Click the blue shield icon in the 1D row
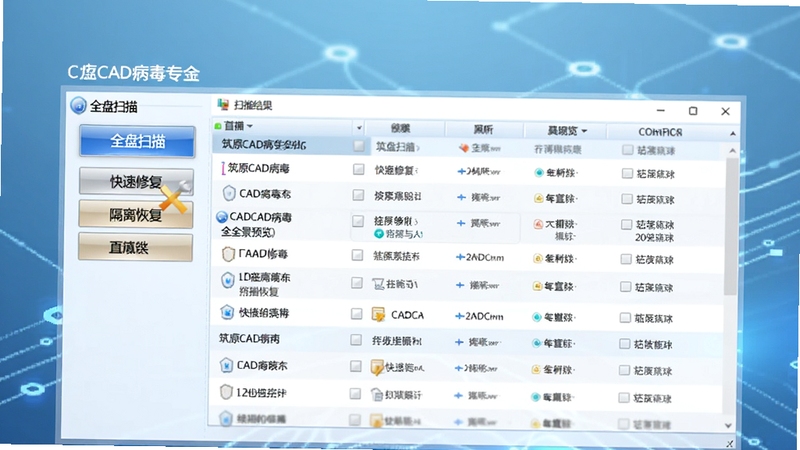Viewport: 800px width, 450px height. tap(228, 280)
